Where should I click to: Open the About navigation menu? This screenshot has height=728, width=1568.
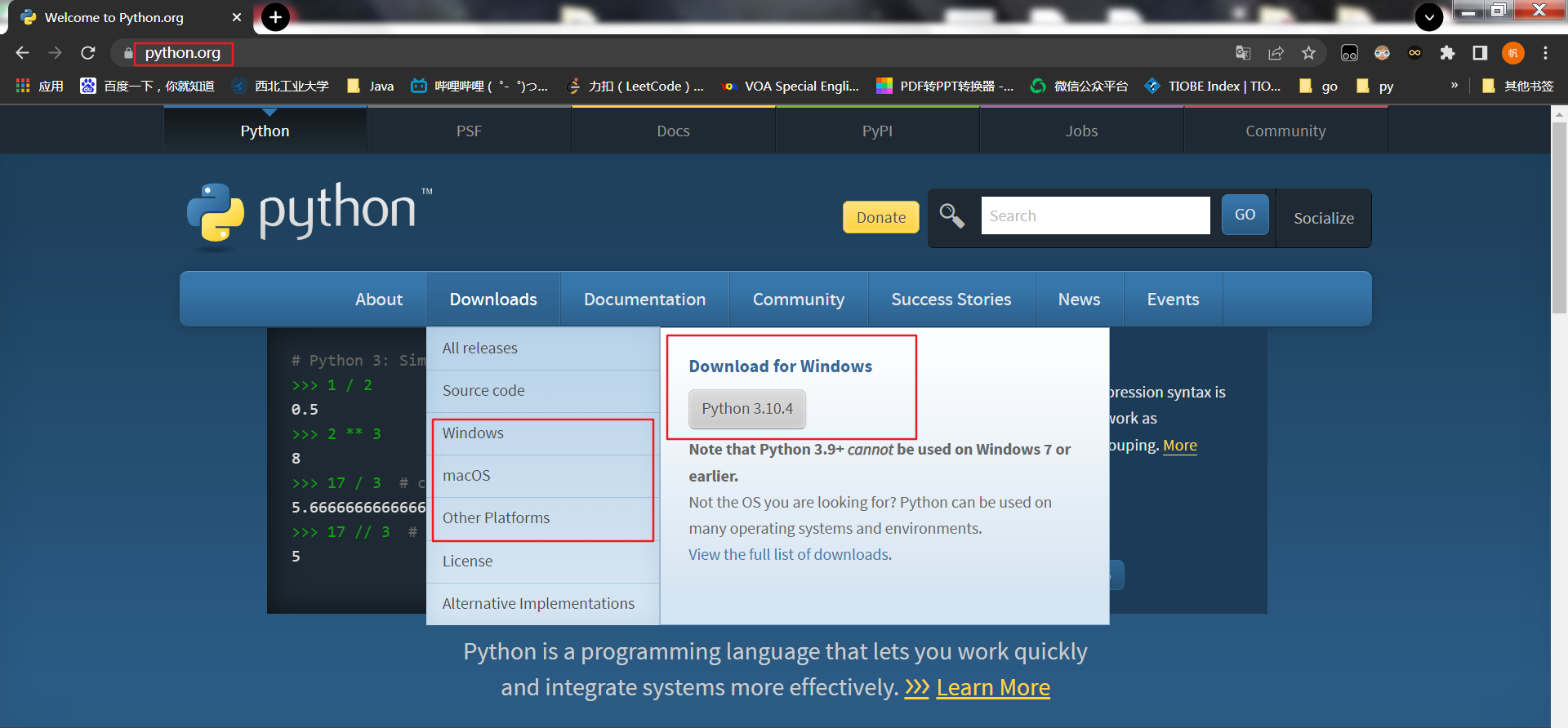click(379, 300)
